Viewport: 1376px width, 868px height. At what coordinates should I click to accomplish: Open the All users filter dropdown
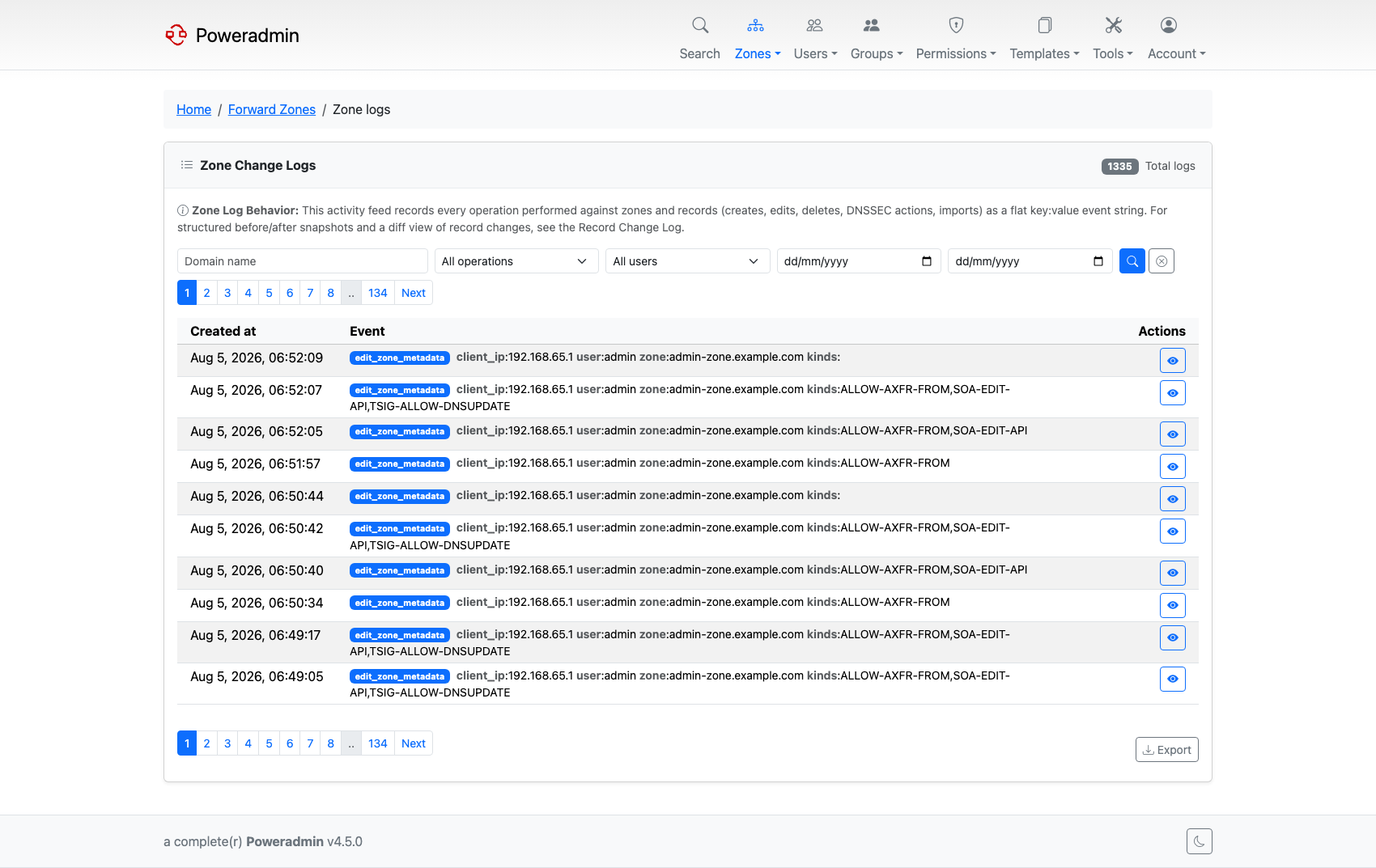click(688, 261)
